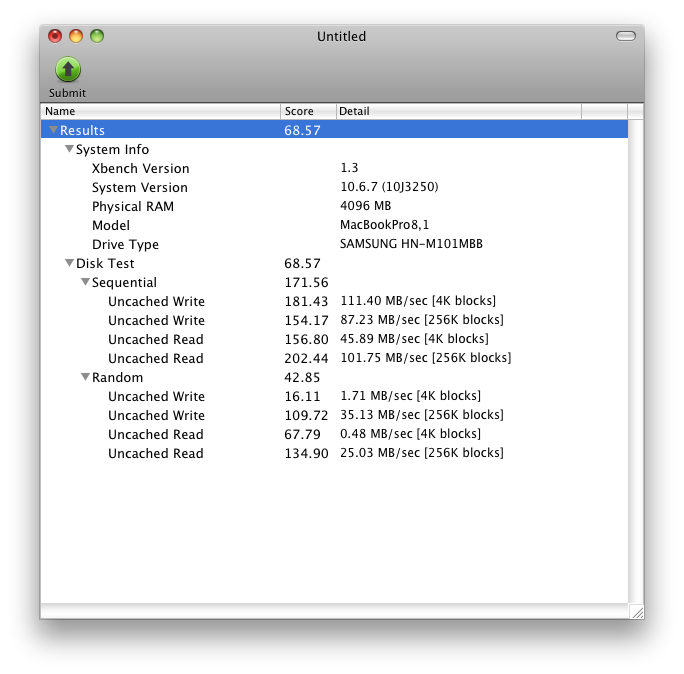This screenshot has width=684, height=674.
Task: Select the System Version row
Action: pos(334,187)
